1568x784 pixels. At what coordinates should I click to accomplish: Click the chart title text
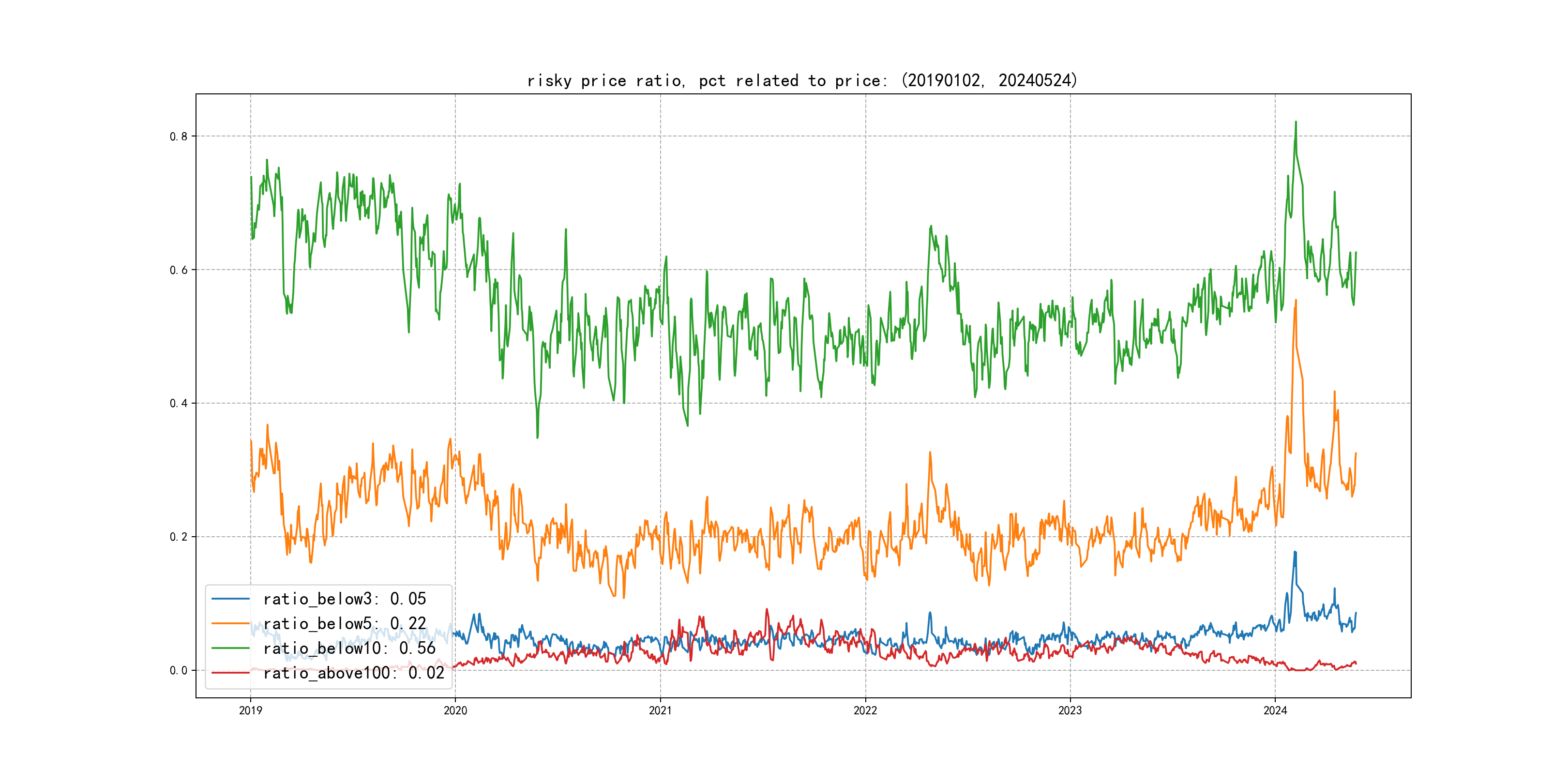(x=802, y=80)
